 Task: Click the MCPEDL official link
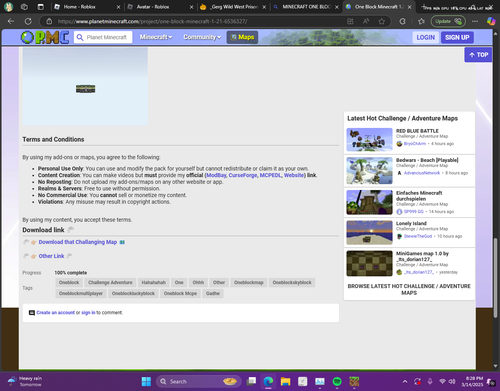[270, 175]
